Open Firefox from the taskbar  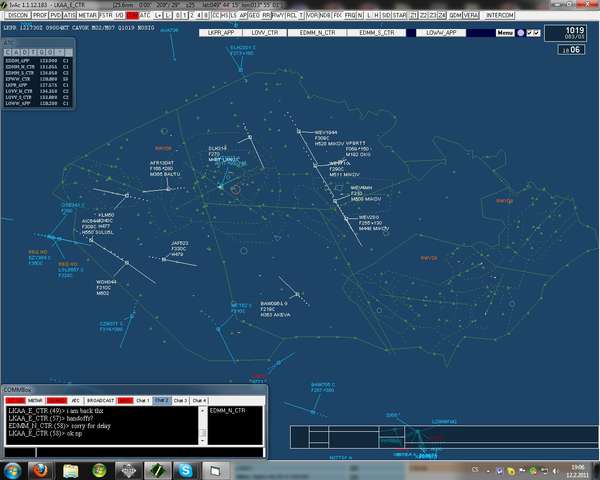41,471
